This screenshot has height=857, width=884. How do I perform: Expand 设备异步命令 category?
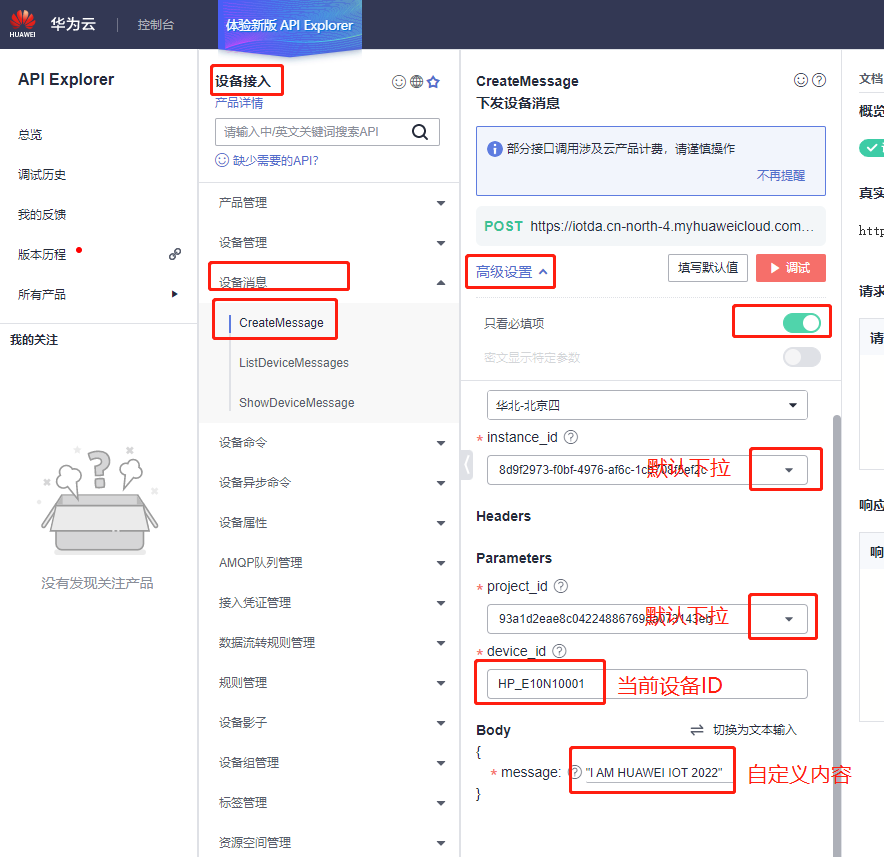(441, 483)
